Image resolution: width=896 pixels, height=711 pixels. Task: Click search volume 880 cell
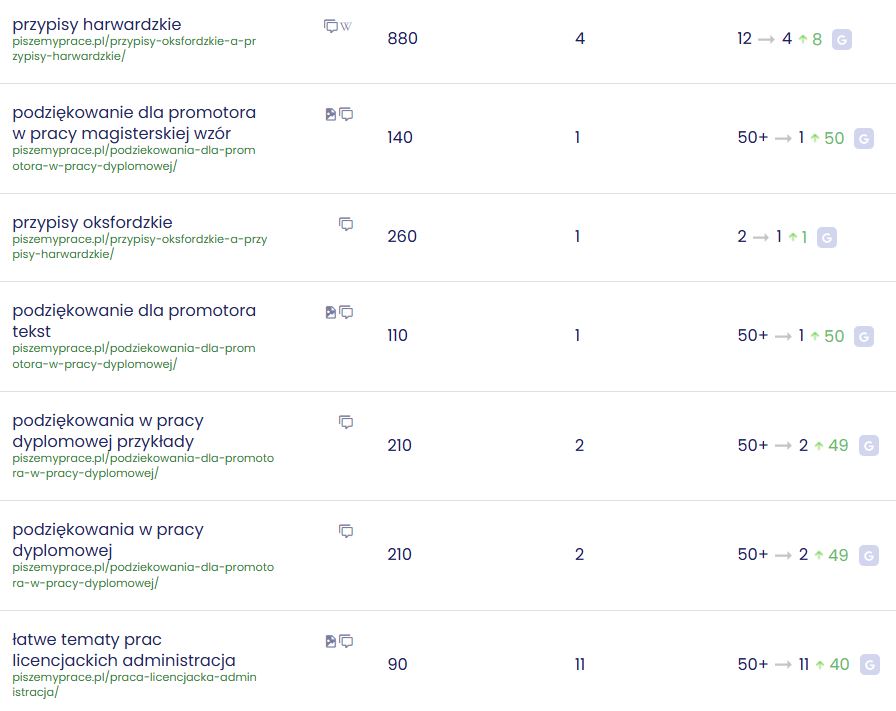tap(402, 38)
